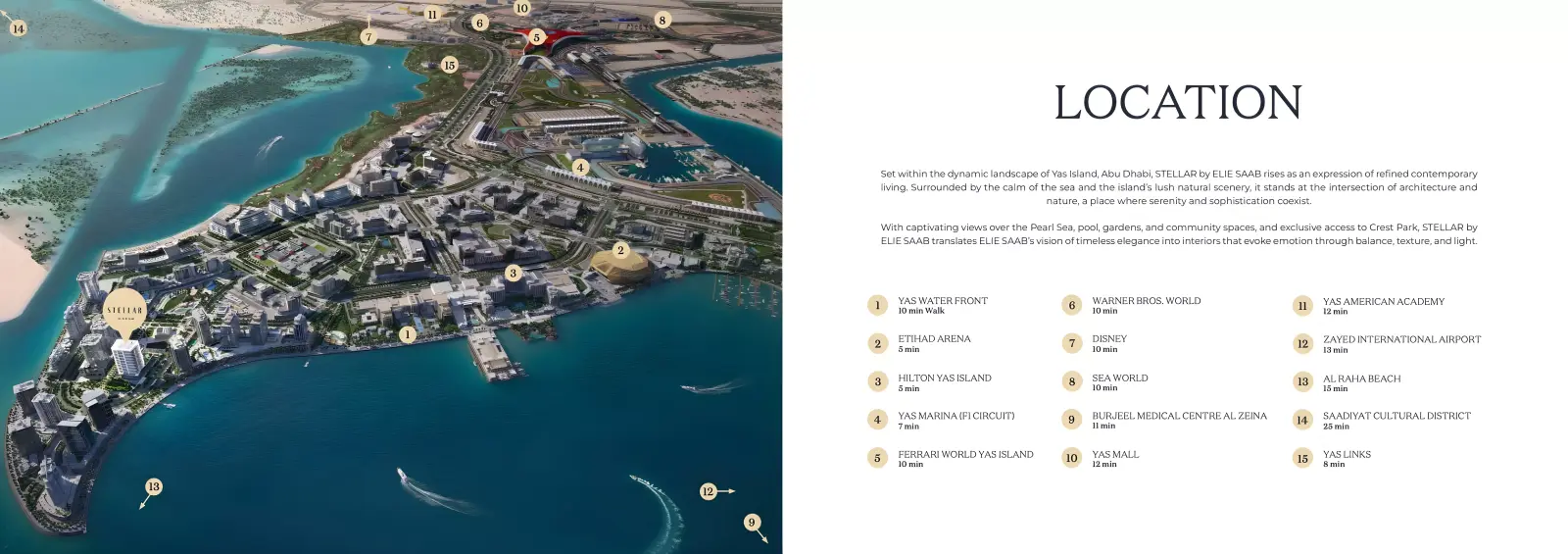The width and height of the screenshot is (1568, 554).
Task: Select legend badge 9 beside Burjeel Medical Centre
Action: [x=1071, y=420]
